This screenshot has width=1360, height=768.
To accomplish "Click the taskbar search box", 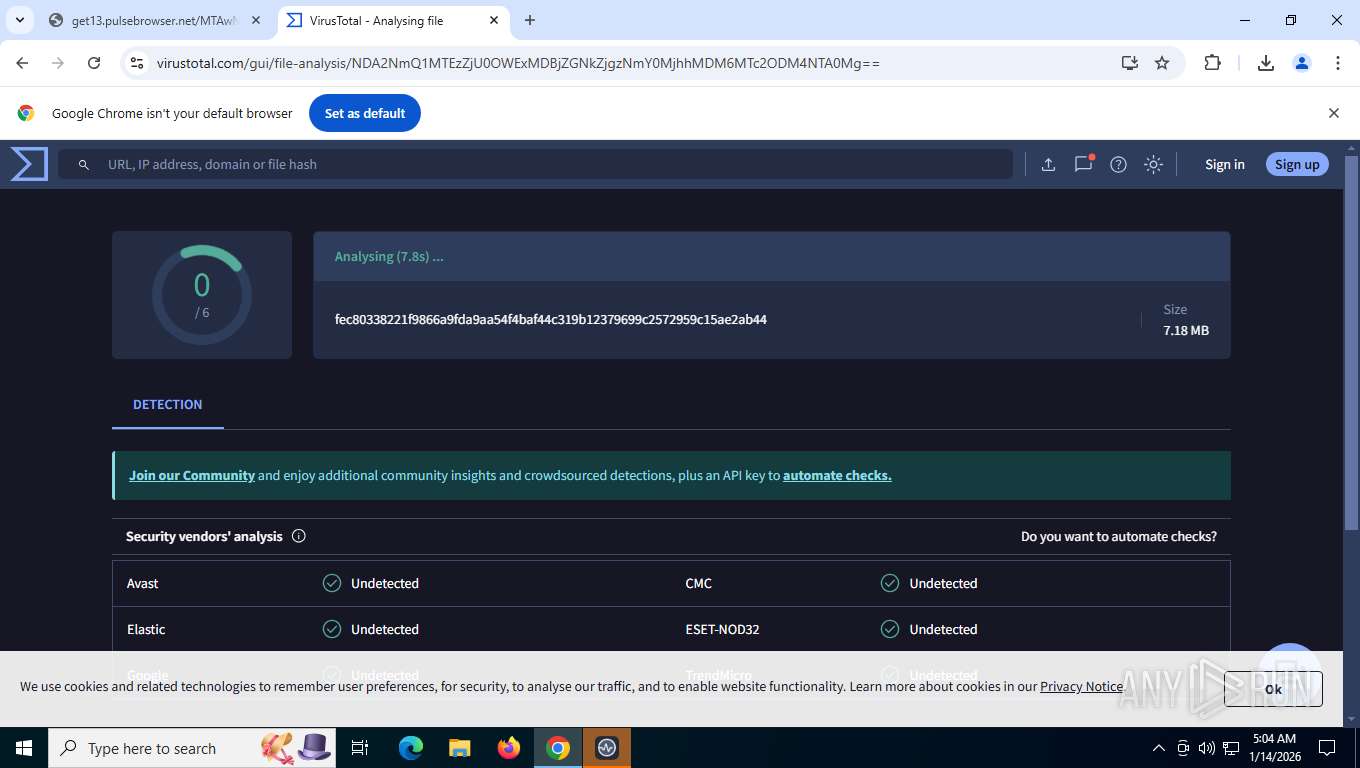I will click(x=192, y=748).
